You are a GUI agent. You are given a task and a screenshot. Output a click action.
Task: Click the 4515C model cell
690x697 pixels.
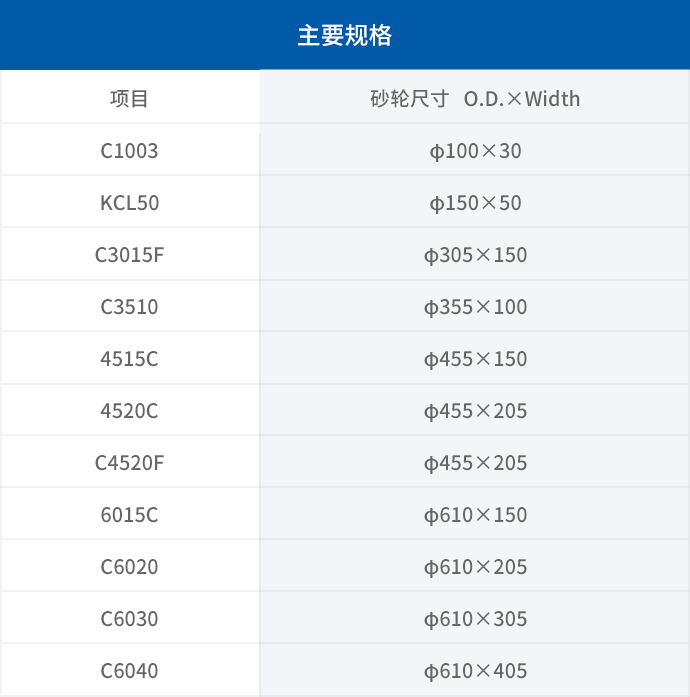tap(129, 359)
